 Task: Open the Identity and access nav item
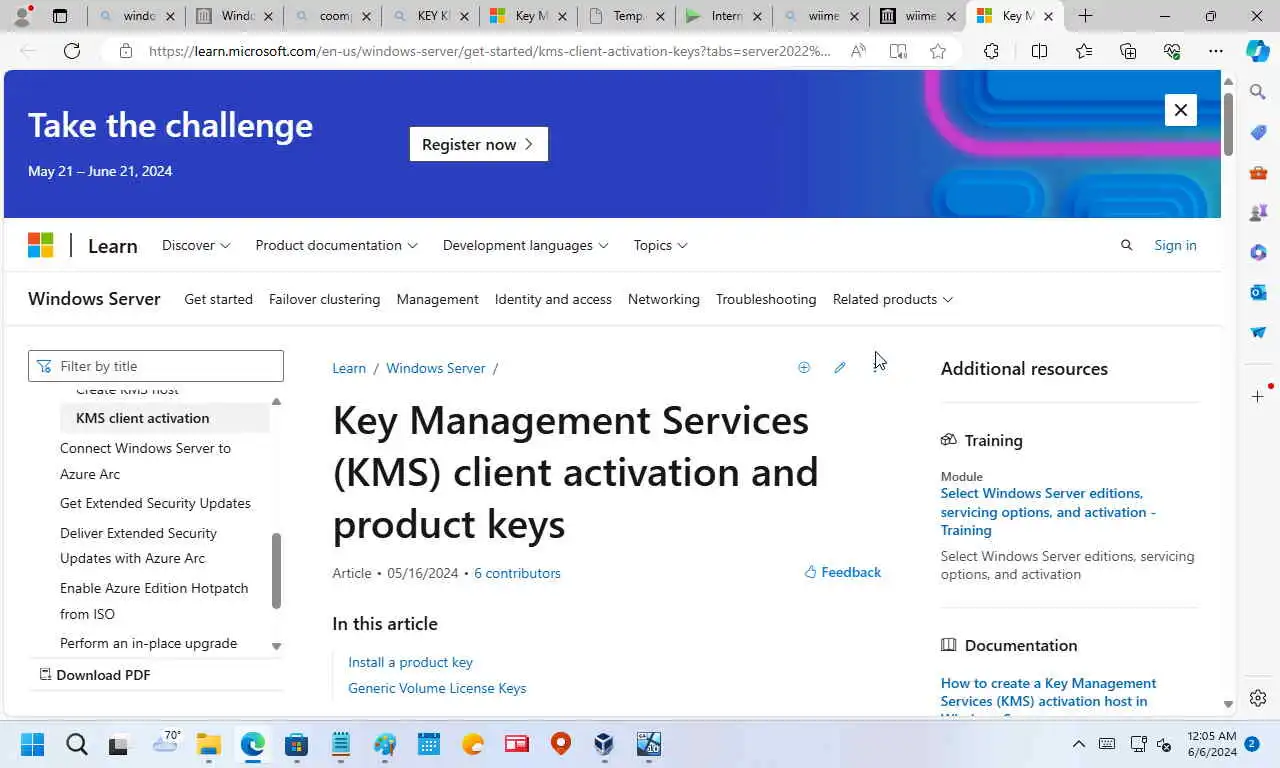pyautogui.click(x=553, y=299)
